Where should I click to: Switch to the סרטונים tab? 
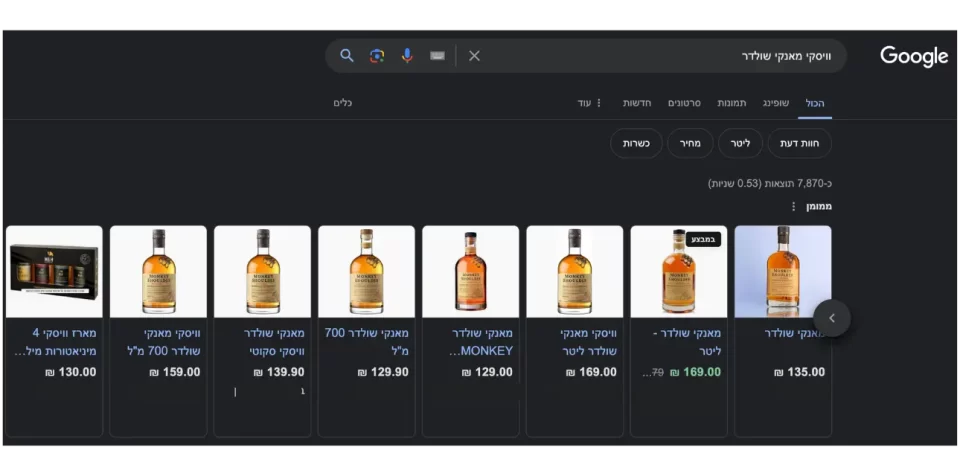(x=684, y=103)
